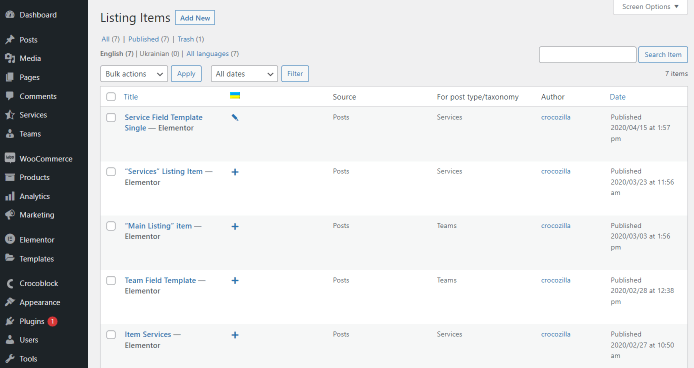This screenshot has height=368, width=694.
Task: Click the Search Item button
Action: 663,54
